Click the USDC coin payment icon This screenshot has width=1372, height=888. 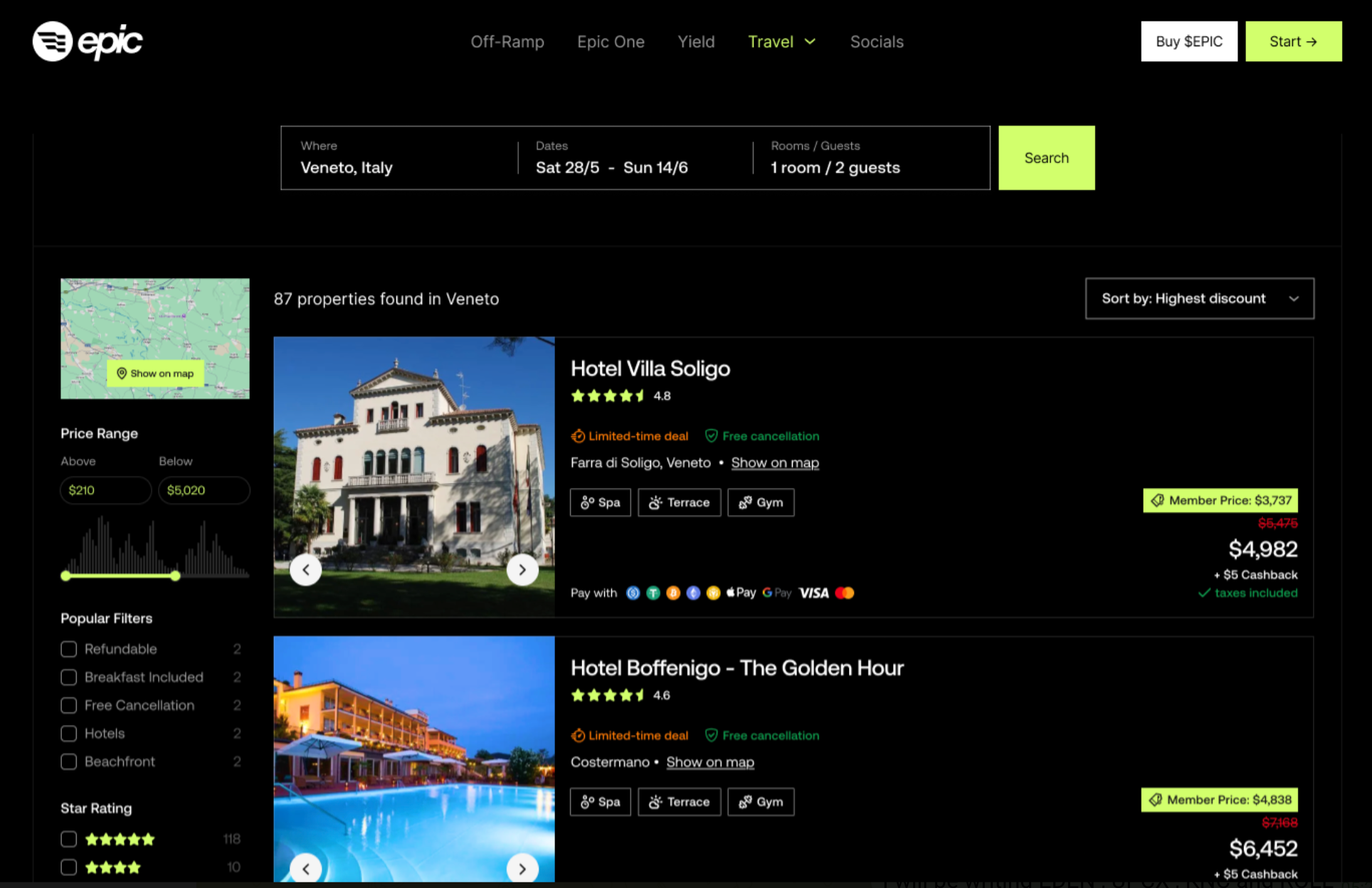633,593
